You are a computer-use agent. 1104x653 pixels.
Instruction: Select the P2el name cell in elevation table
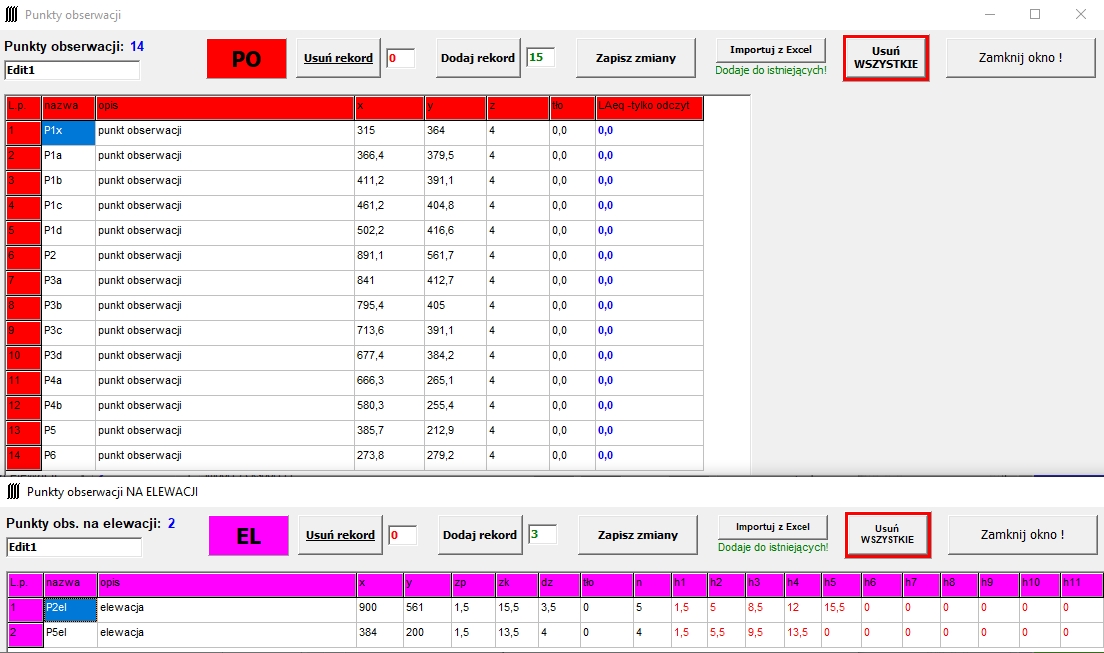pos(69,607)
